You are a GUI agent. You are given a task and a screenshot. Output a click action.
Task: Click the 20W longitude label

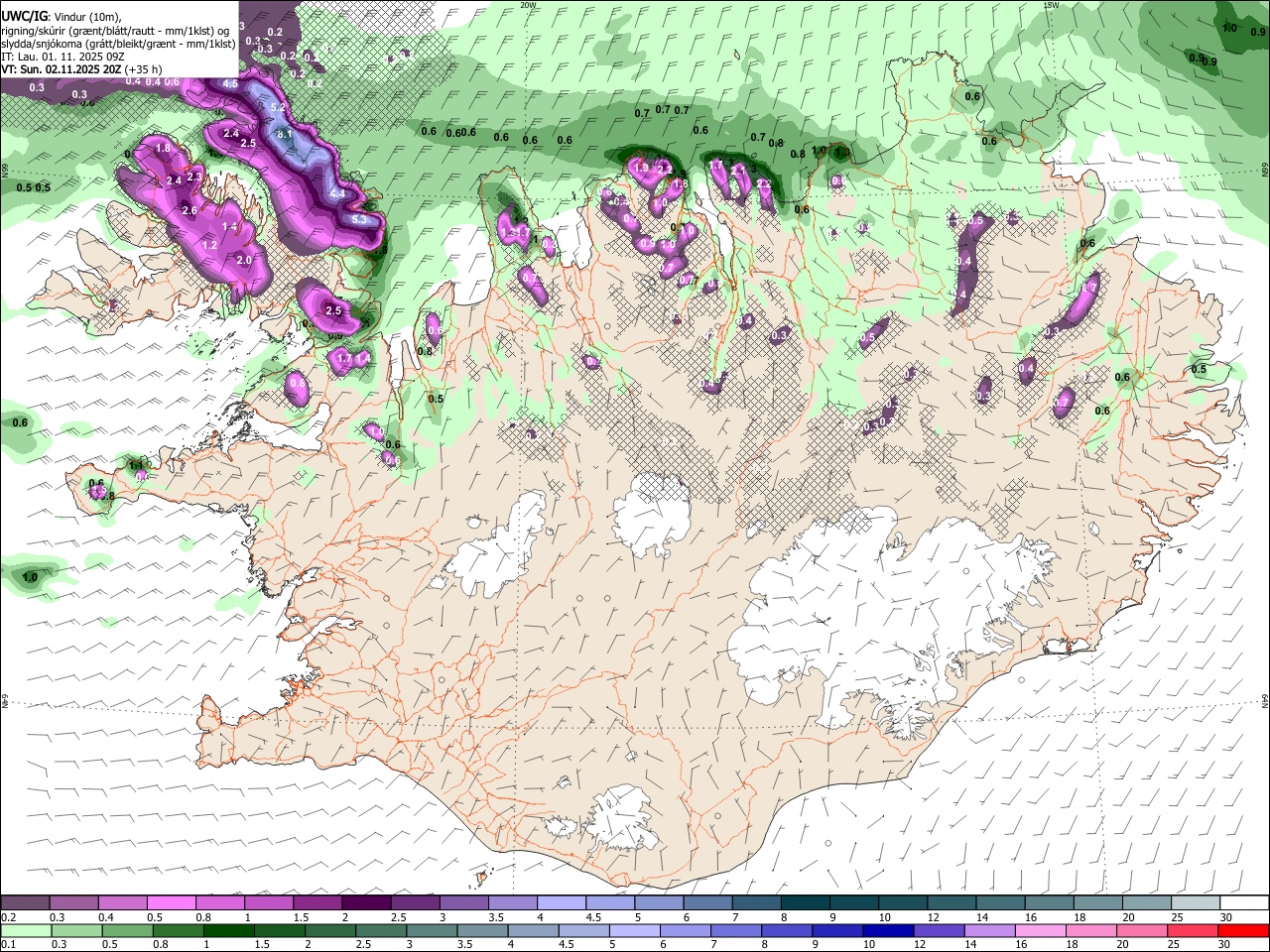pos(528,5)
